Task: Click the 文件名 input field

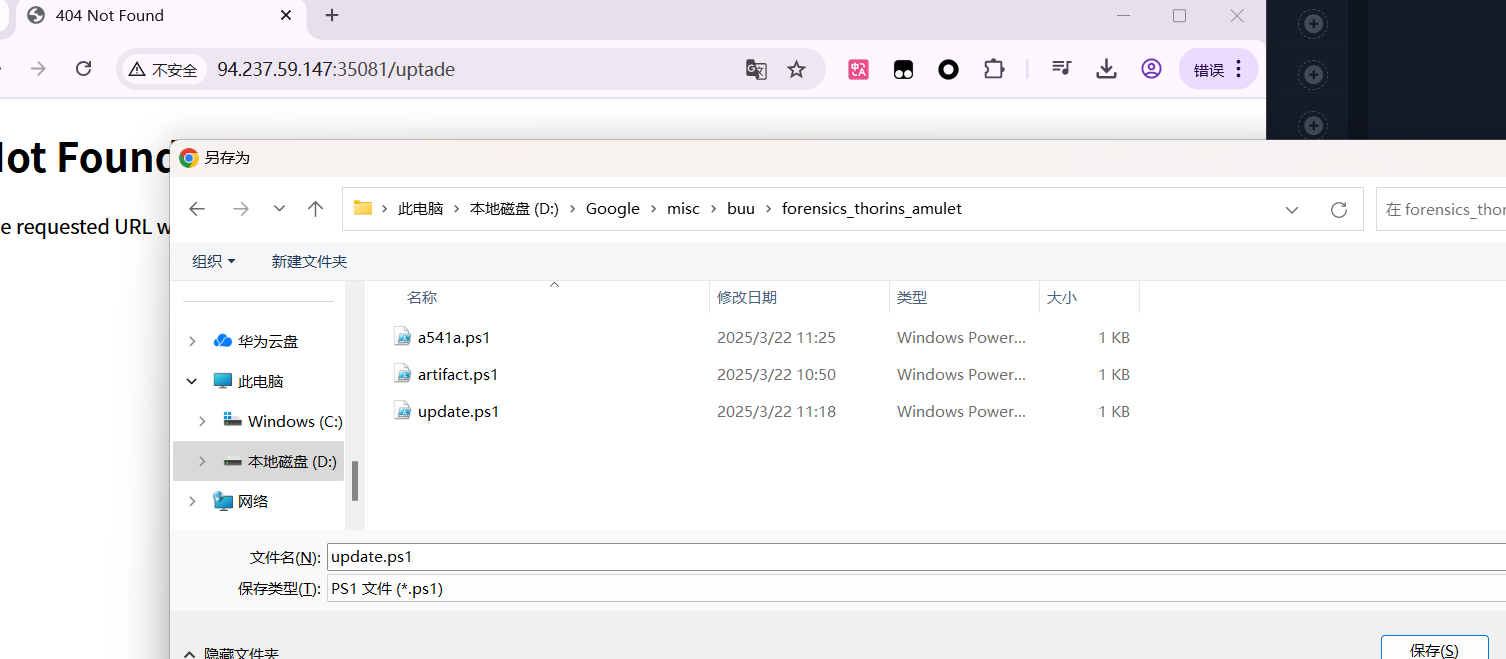Action: coord(916,557)
